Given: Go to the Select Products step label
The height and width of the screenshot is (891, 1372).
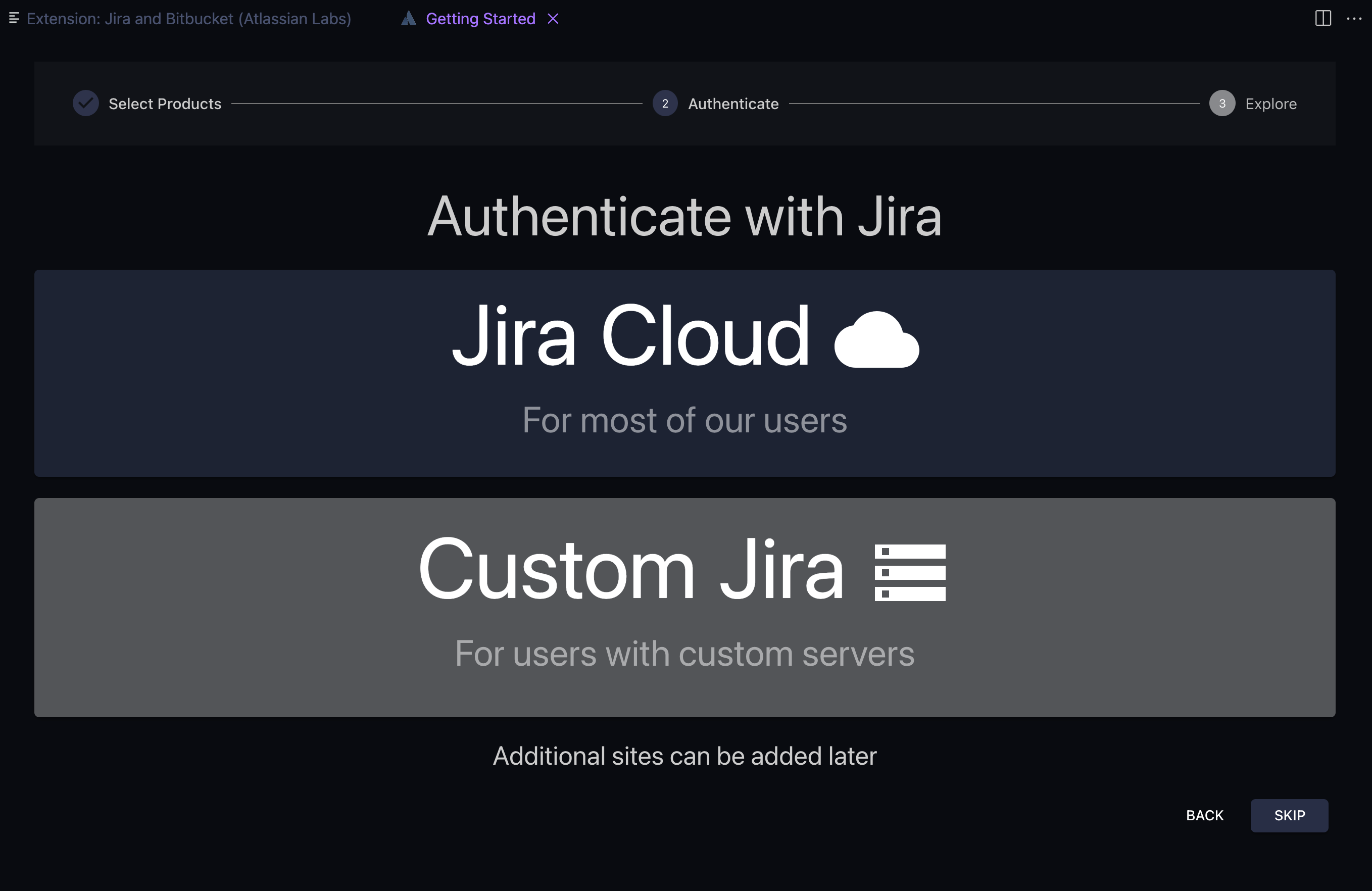Looking at the screenshot, I should (165, 104).
